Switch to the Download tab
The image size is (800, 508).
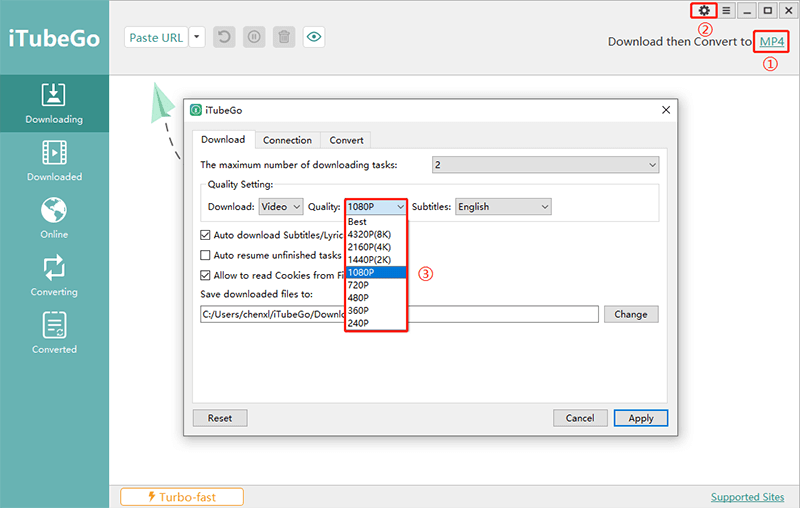coord(223,140)
